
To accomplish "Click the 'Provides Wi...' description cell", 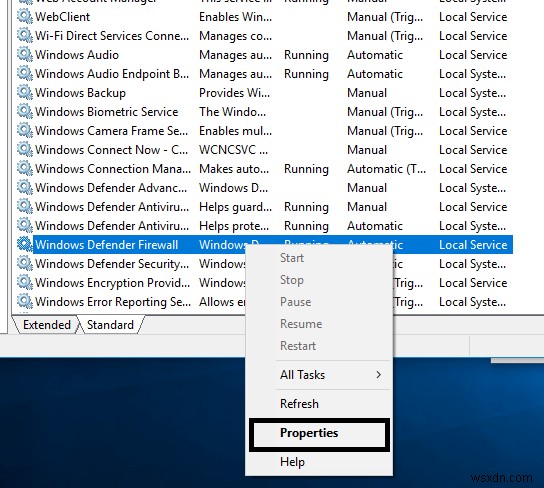I will pyautogui.click(x=234, y=93).
